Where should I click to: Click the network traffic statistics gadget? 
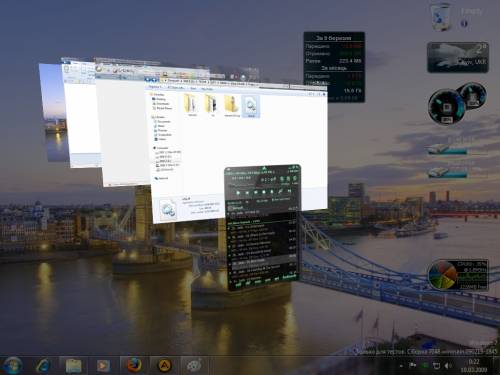point(334,67)
